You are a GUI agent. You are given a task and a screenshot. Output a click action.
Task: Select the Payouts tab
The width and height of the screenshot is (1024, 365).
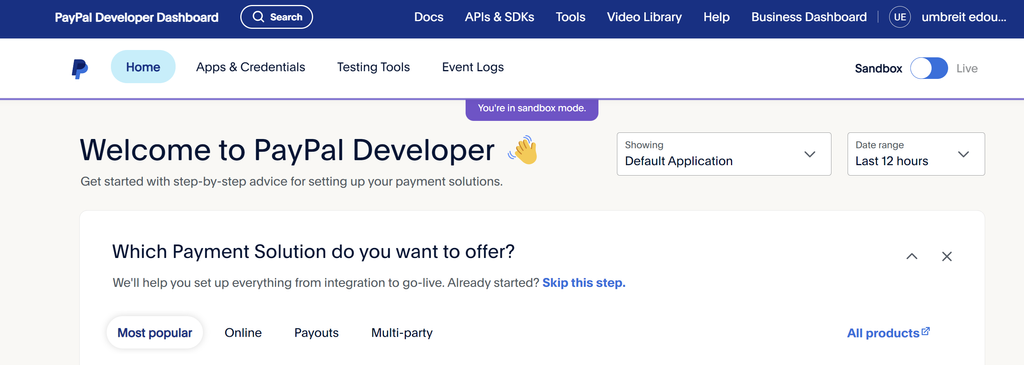(316, 333)
